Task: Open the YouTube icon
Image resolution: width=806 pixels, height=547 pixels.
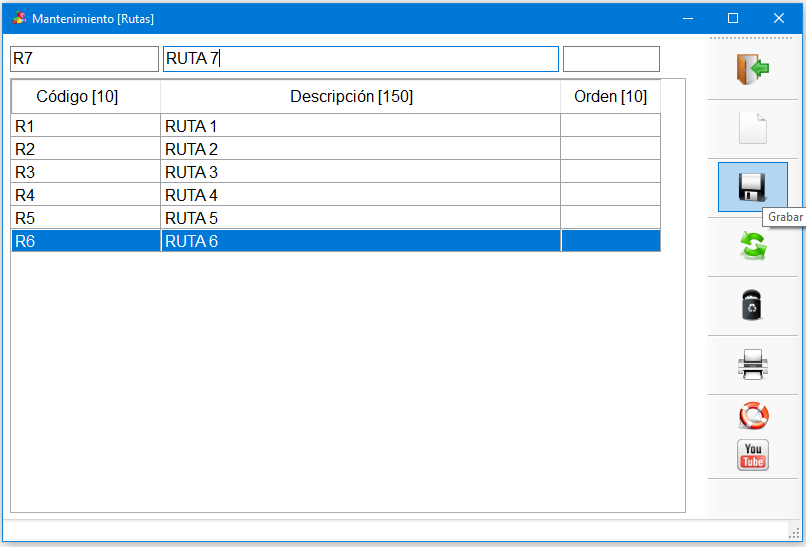Action: click(x=753, y=455)
